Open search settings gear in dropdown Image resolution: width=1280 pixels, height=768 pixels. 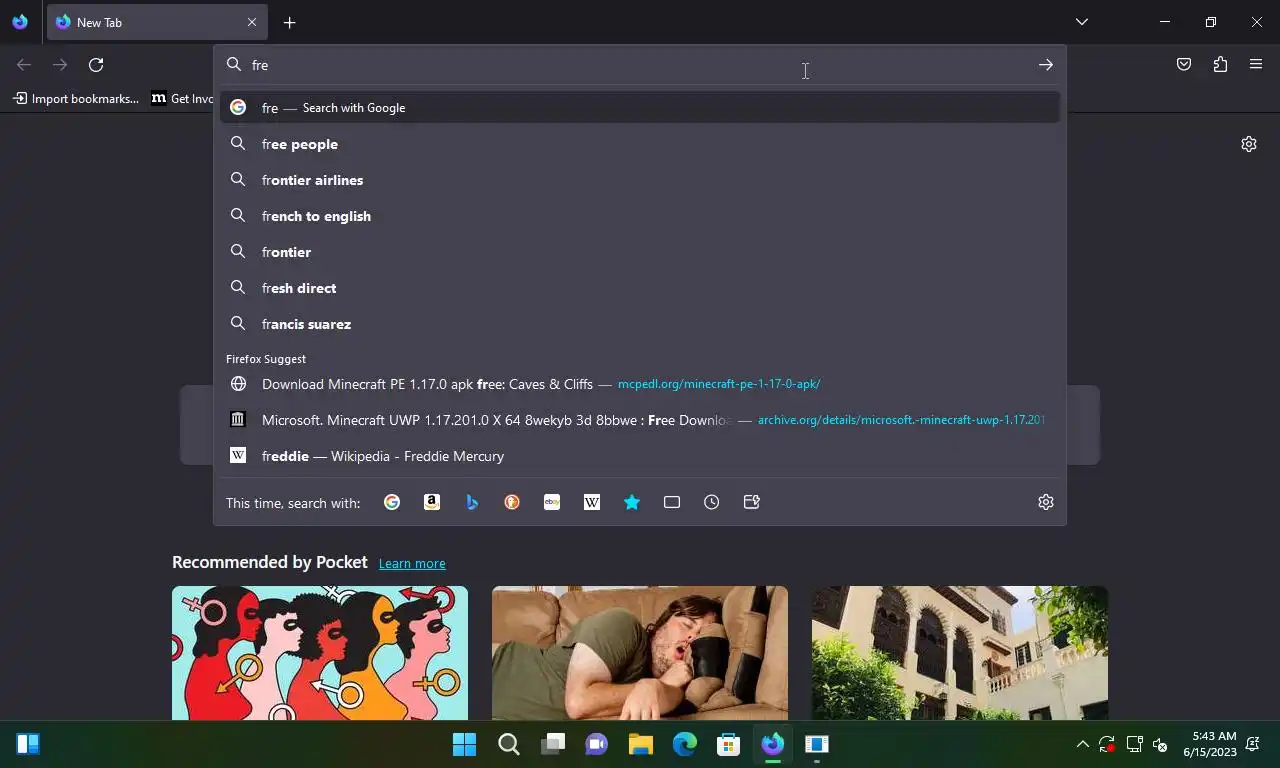pyautogui.click(x=1046, y=502)
